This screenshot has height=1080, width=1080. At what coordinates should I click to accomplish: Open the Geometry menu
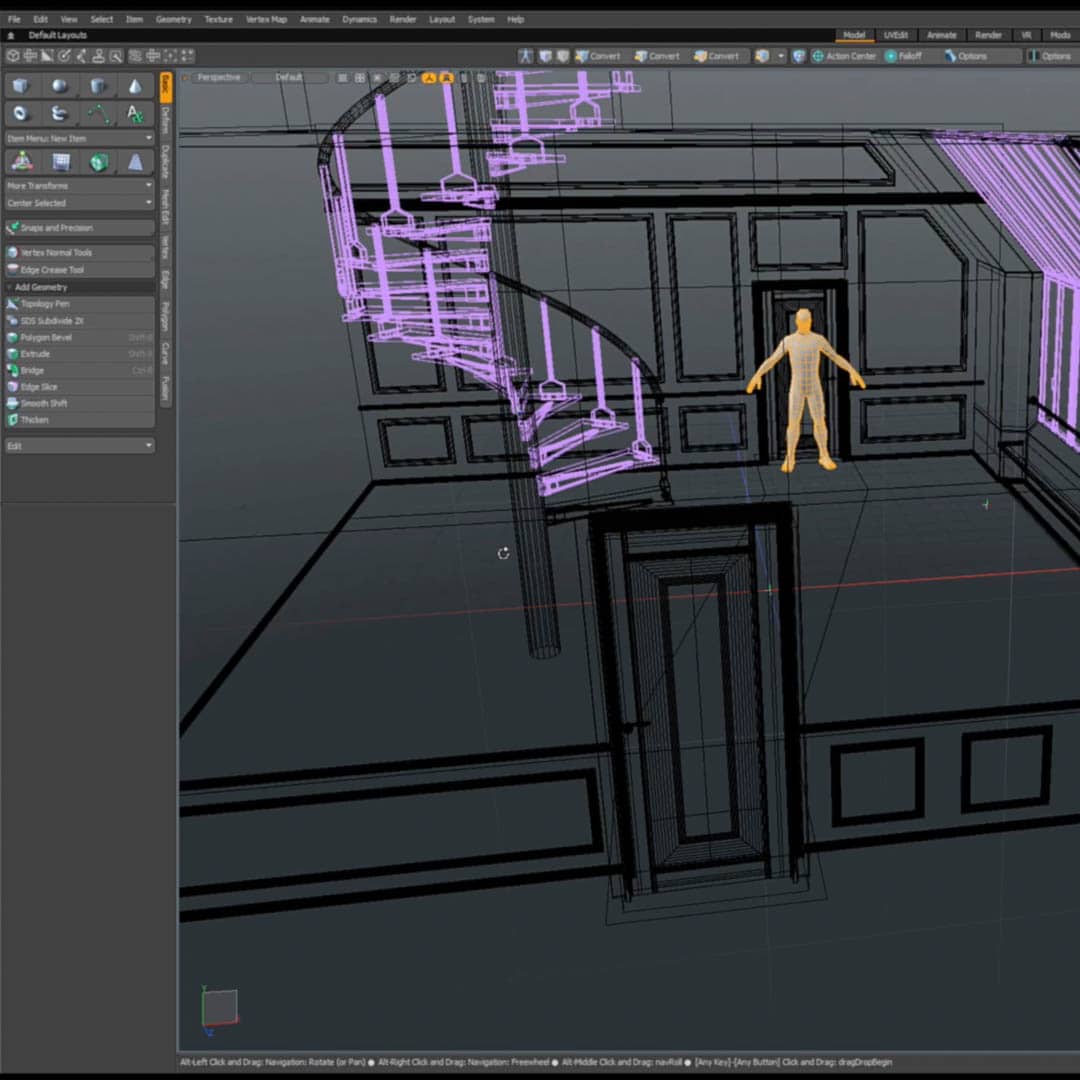tap(173, 19)
